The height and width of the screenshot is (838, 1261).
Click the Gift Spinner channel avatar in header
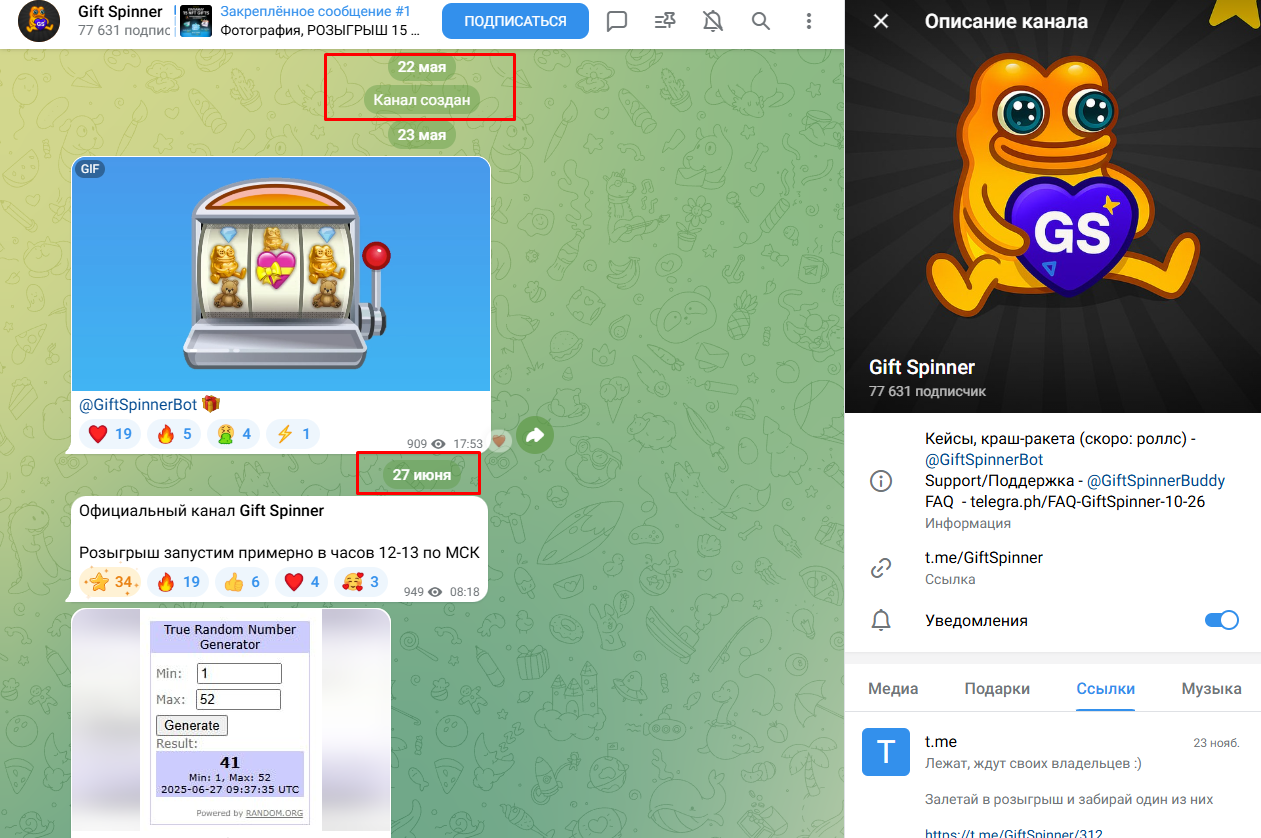[39, 21]
